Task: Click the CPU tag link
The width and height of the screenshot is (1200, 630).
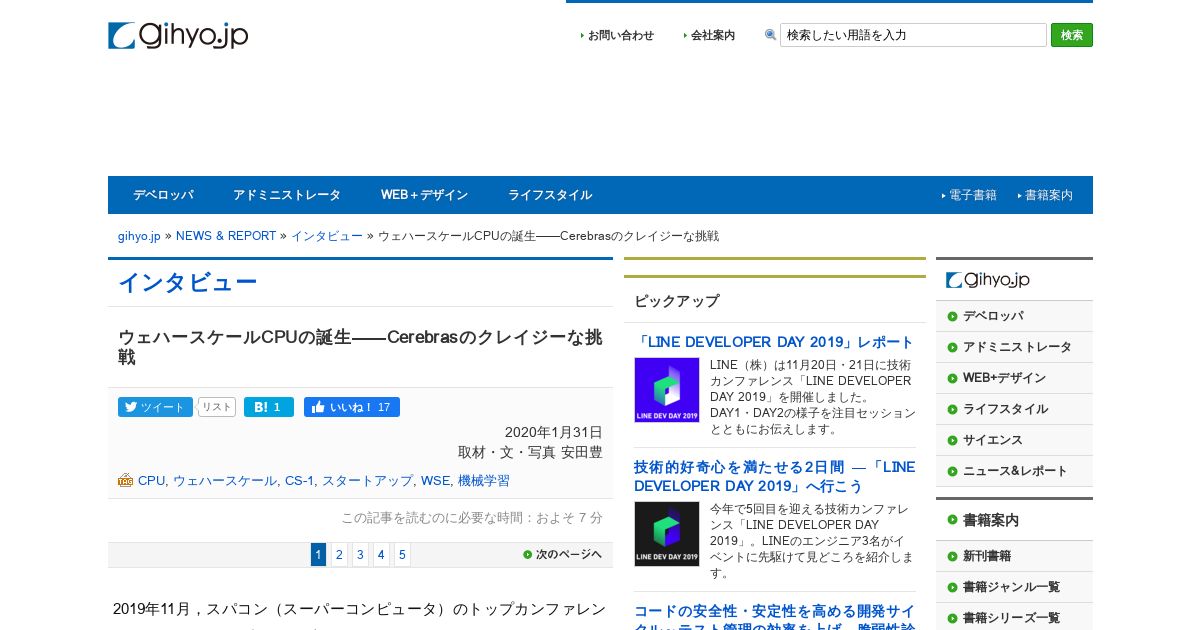Action: point(152,480)
